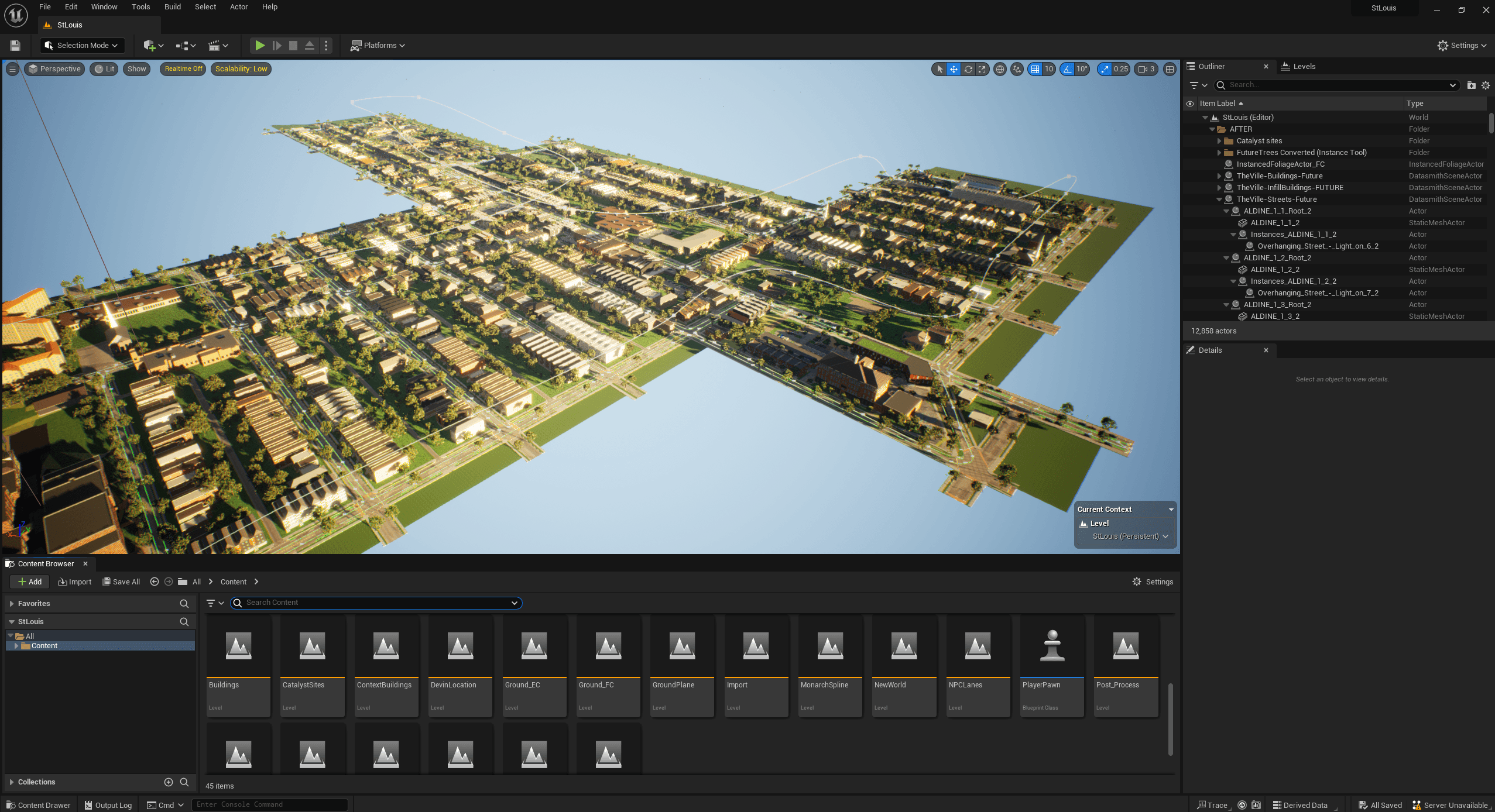This screenshot has width=1495, height=812.
Task: Click the Content Browser back history arrow
Action: pos(155,582)
